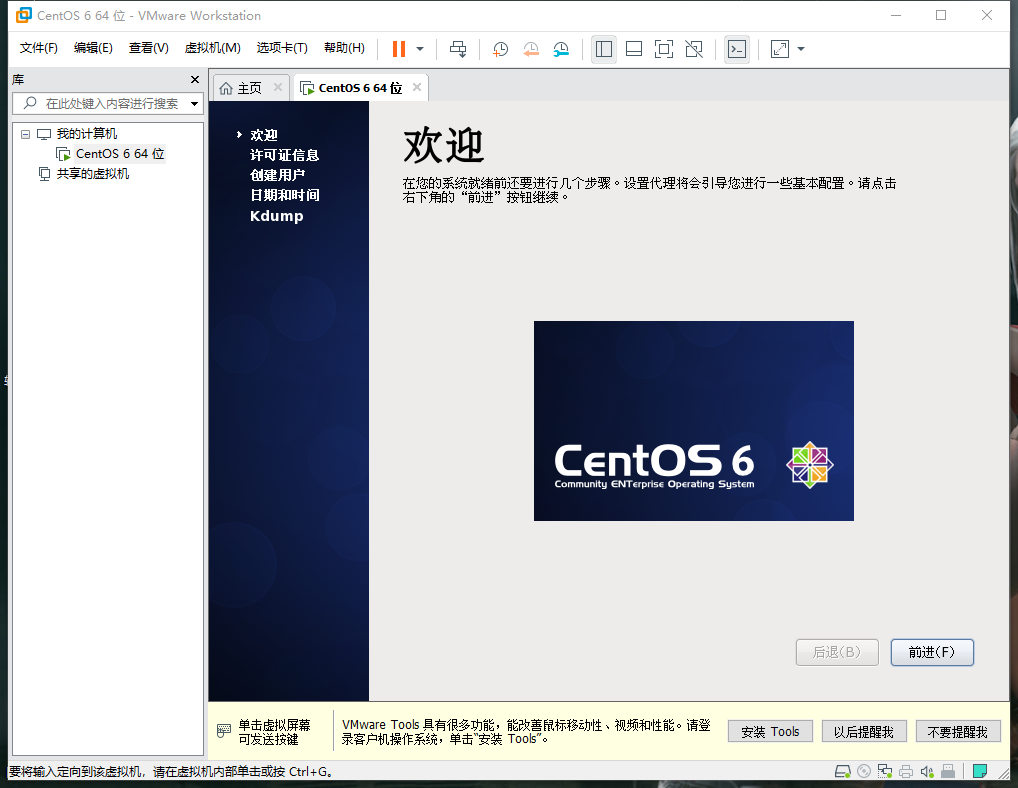Open the 帮助(H) menu
Screen dimensions: 1018x788
coord(344,48)
